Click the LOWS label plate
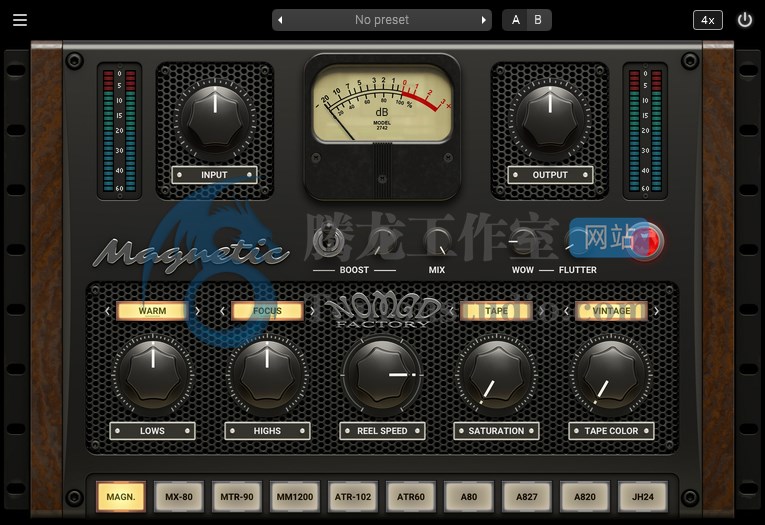This screenshot has height=525, width=765. [x=152, y=431]
